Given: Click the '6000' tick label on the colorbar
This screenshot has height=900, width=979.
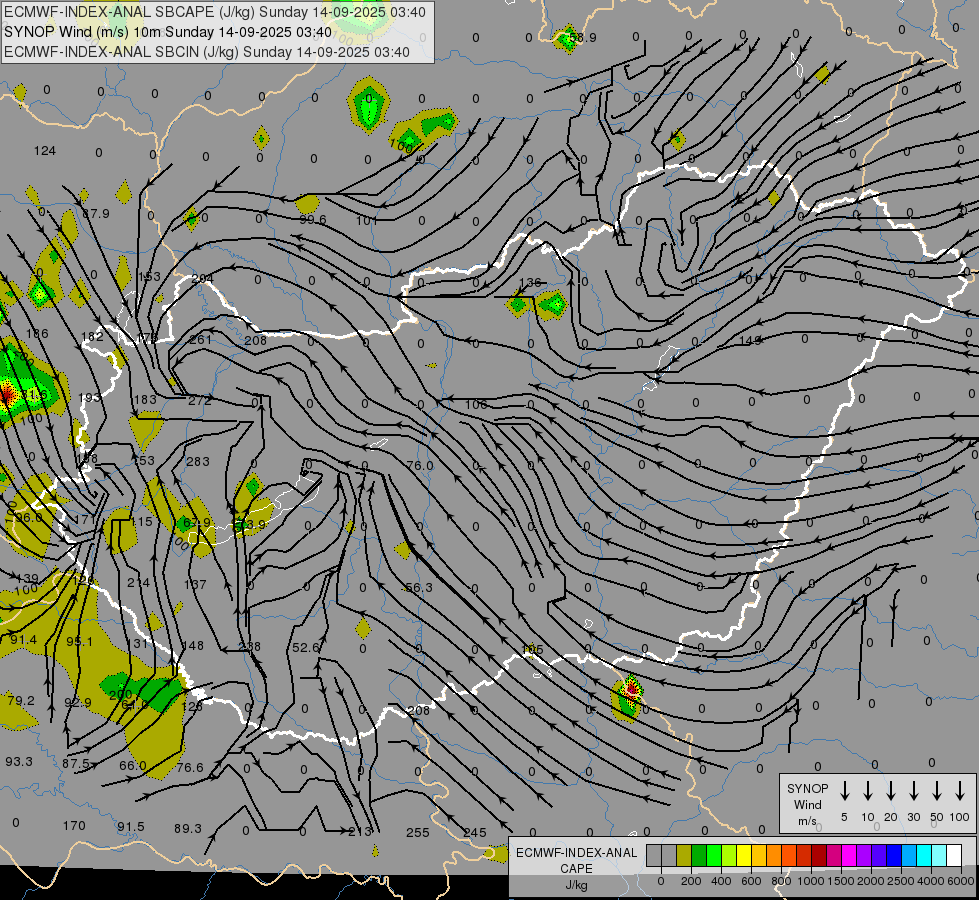Looking at the screenshot, I should point(962,881).
